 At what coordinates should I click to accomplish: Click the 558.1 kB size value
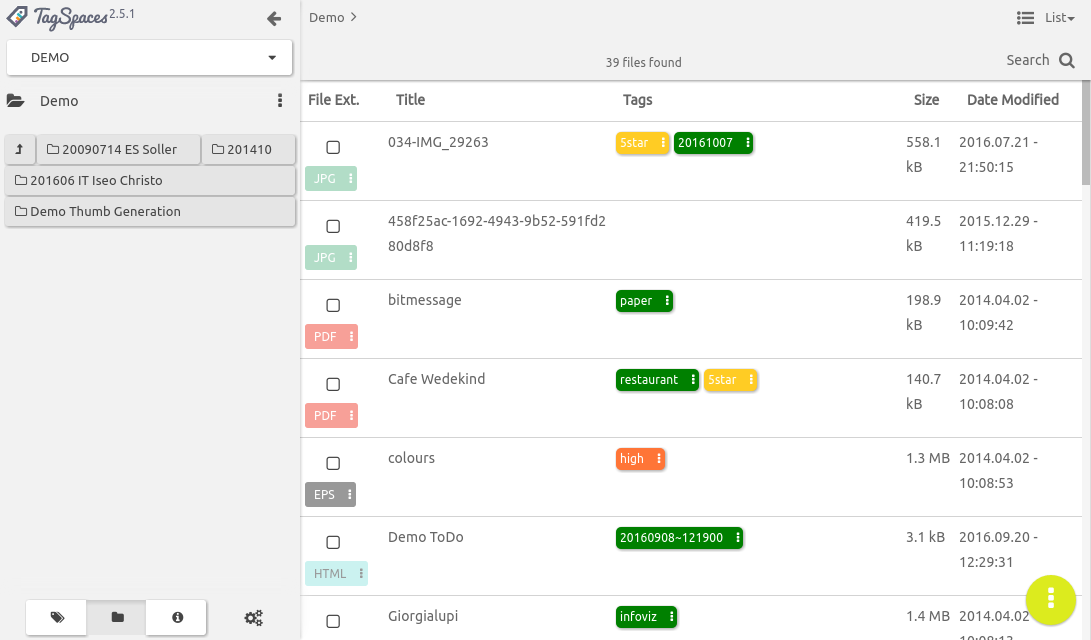click(923, 154)
